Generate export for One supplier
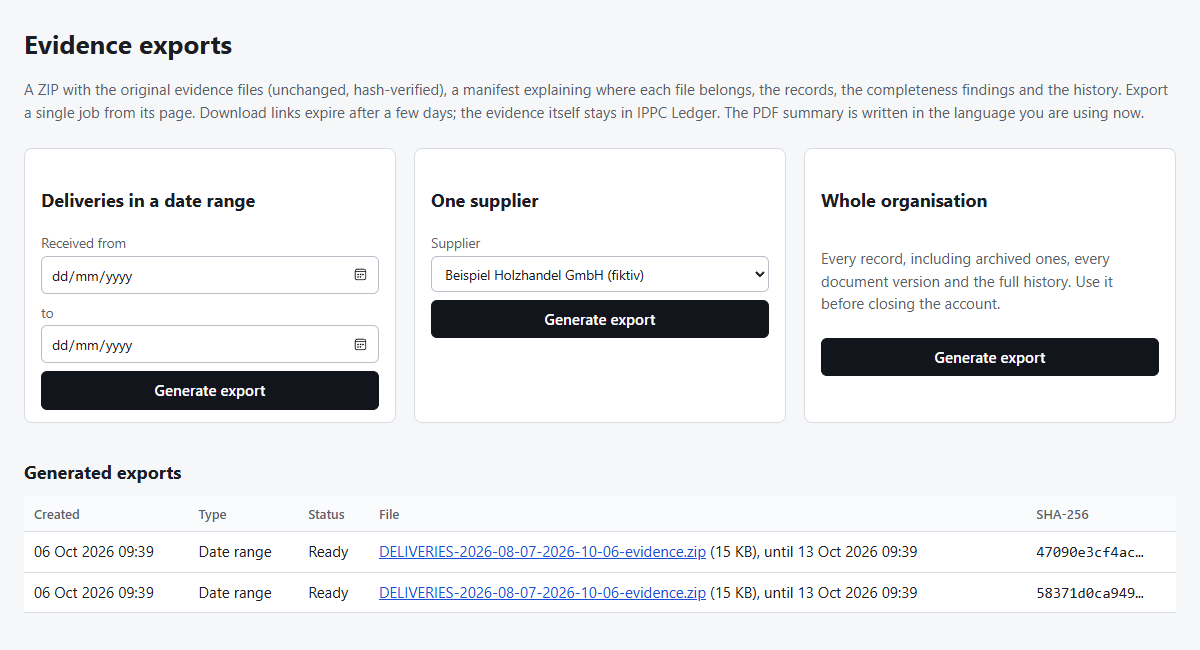 (x=600, y=320)
